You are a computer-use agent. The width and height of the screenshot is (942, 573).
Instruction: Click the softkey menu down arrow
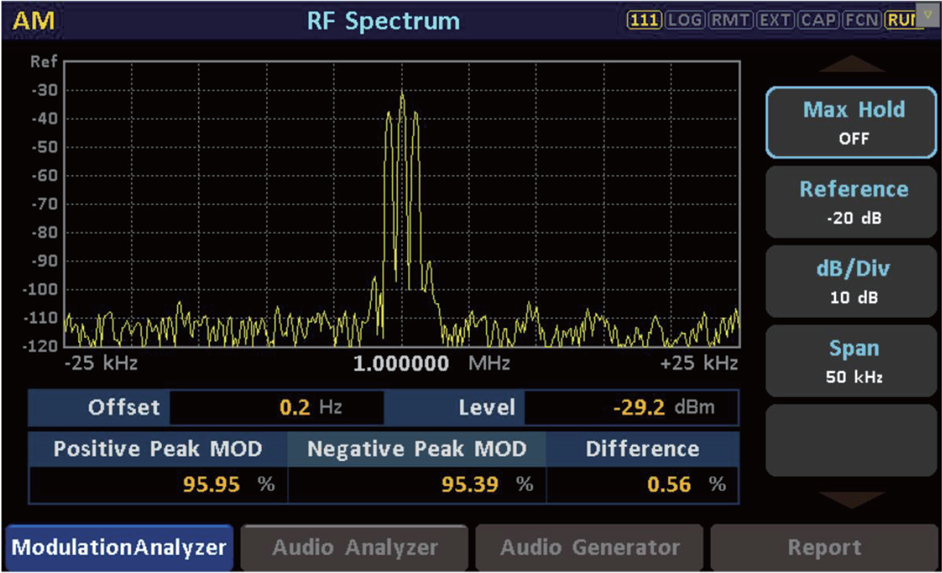tap(851, 500)
